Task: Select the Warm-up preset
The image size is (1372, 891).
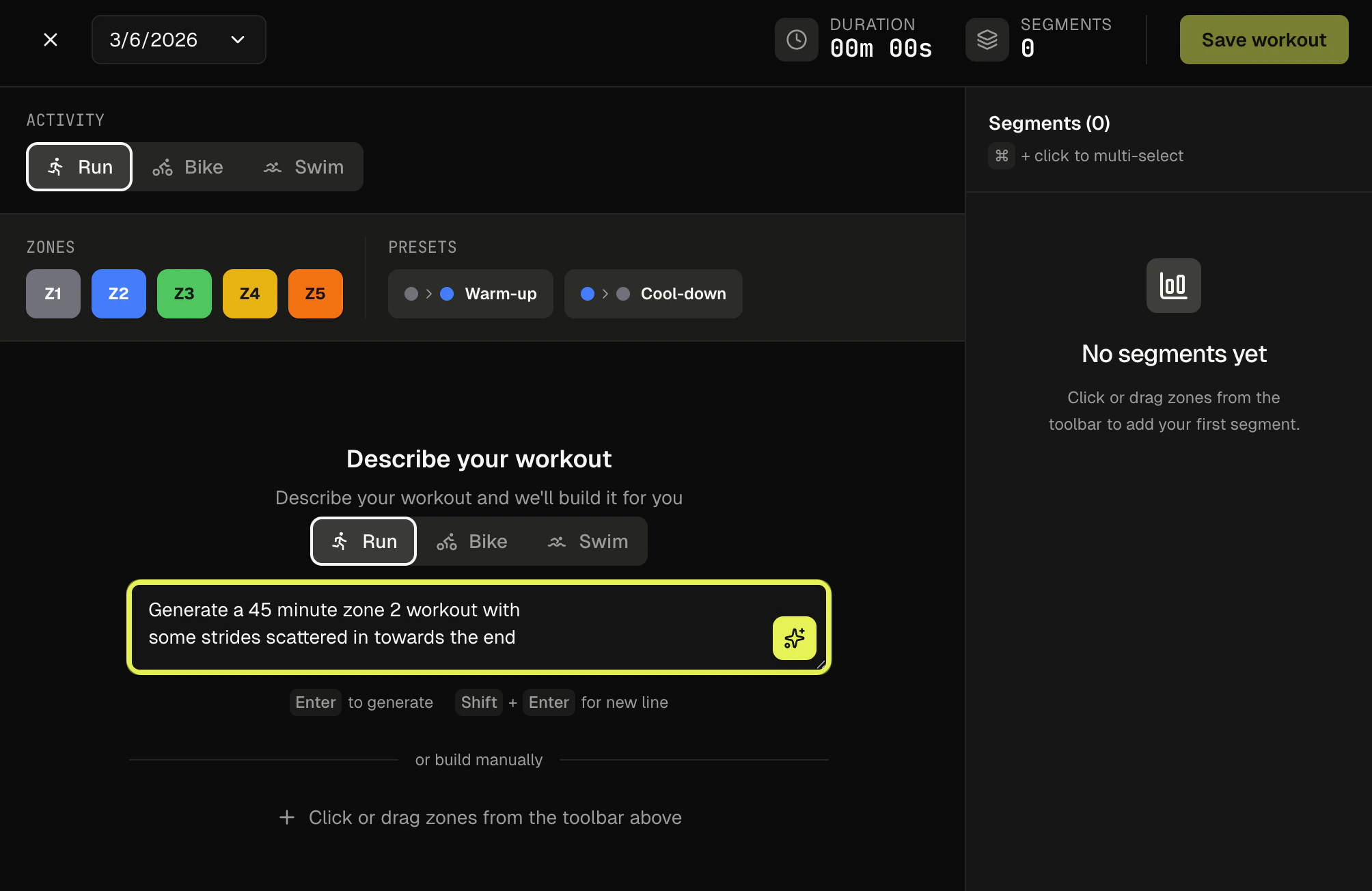Action: pos(470,294)
